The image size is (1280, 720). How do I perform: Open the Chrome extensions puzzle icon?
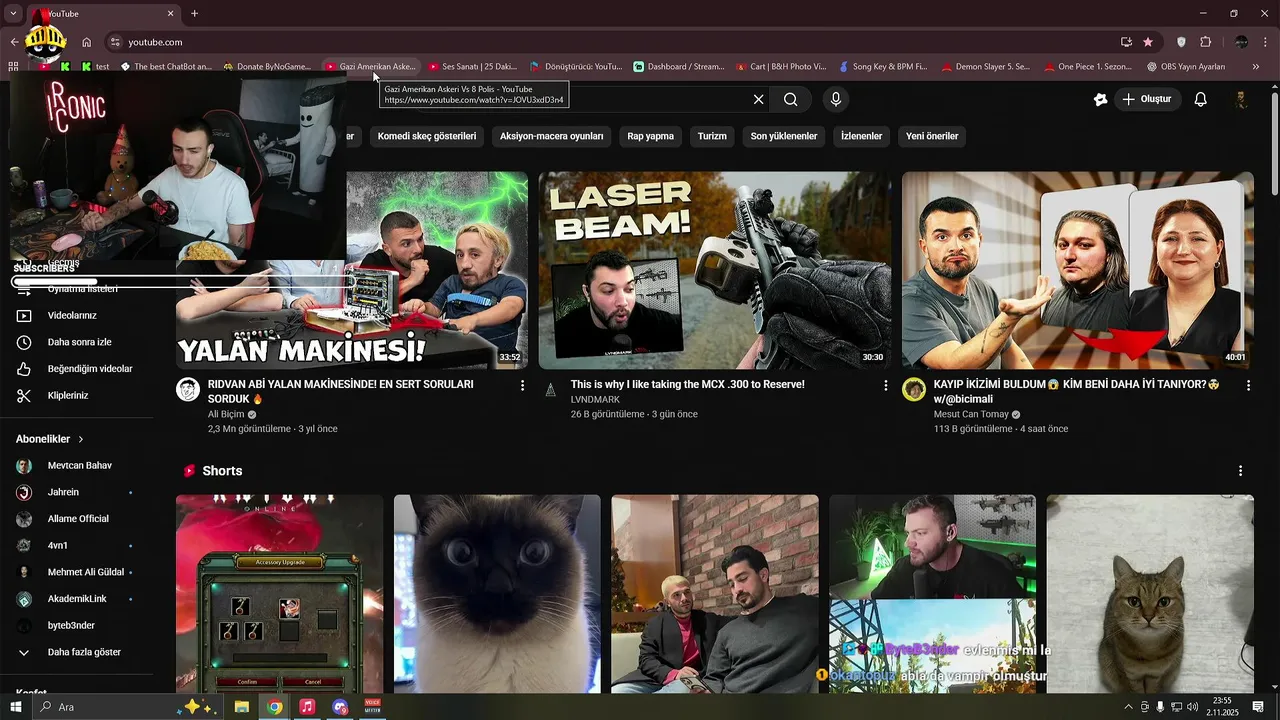[x=1205, y=42]
